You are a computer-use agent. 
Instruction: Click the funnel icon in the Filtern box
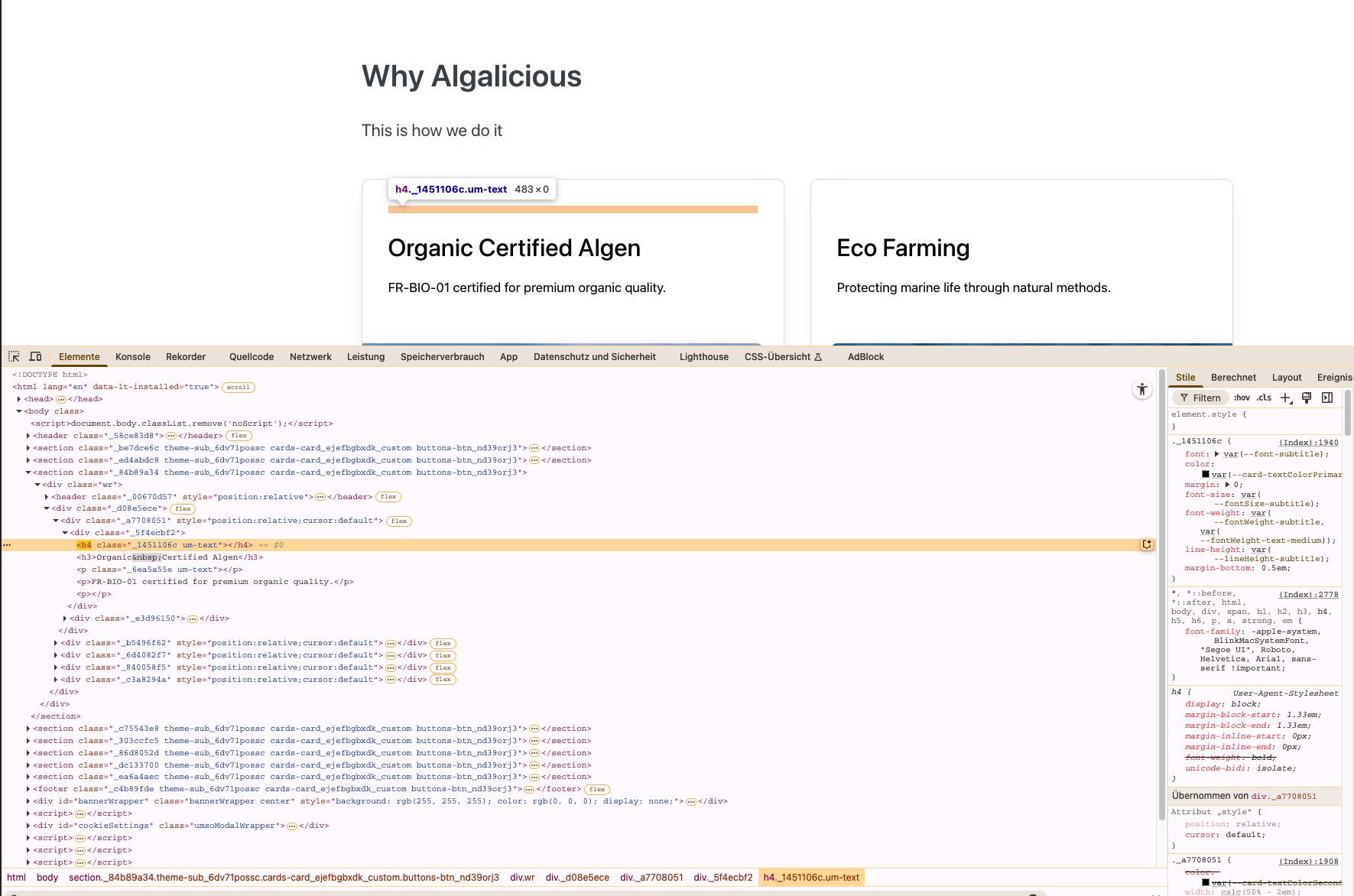point(1184,398)
